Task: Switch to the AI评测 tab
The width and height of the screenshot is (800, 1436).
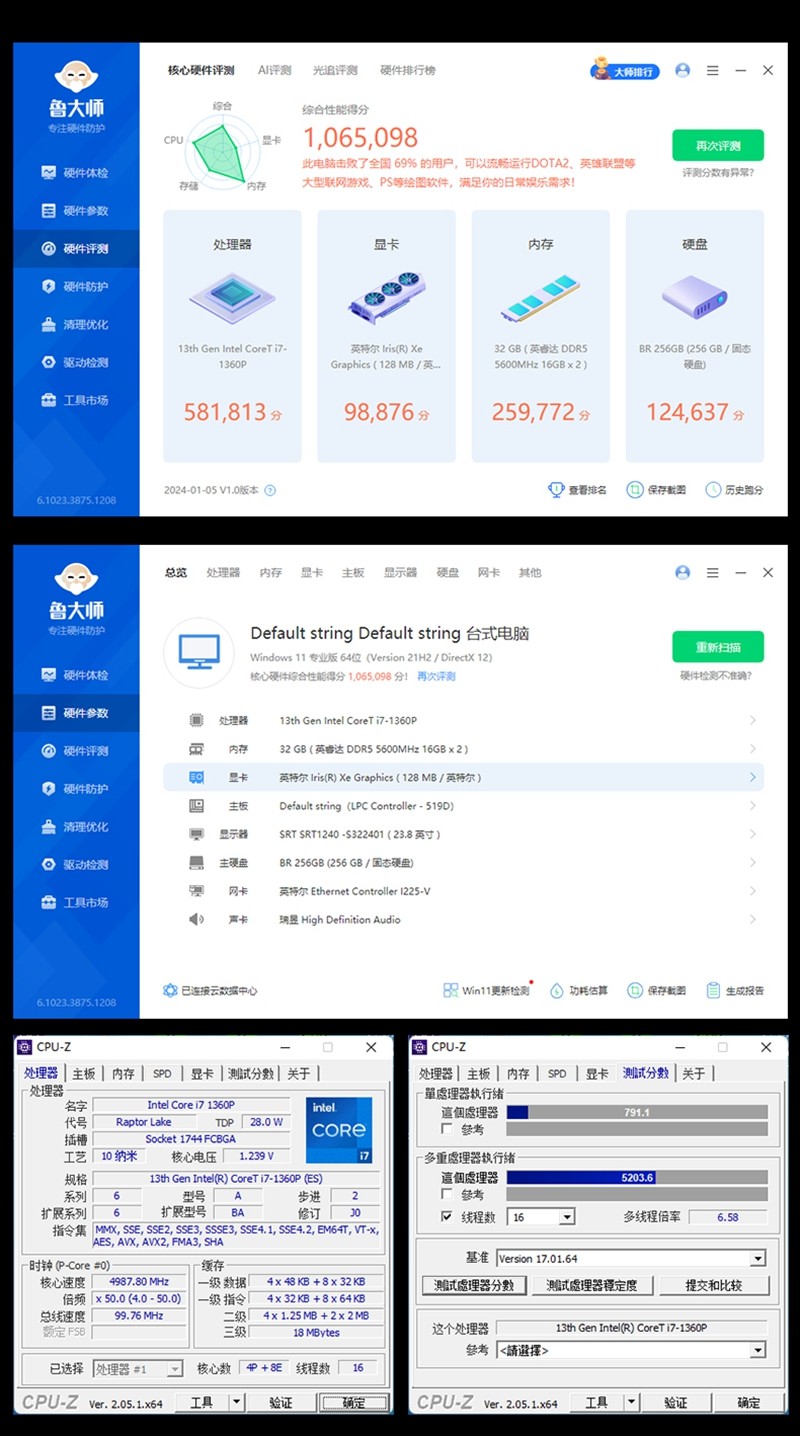Action: click(275, 71)
